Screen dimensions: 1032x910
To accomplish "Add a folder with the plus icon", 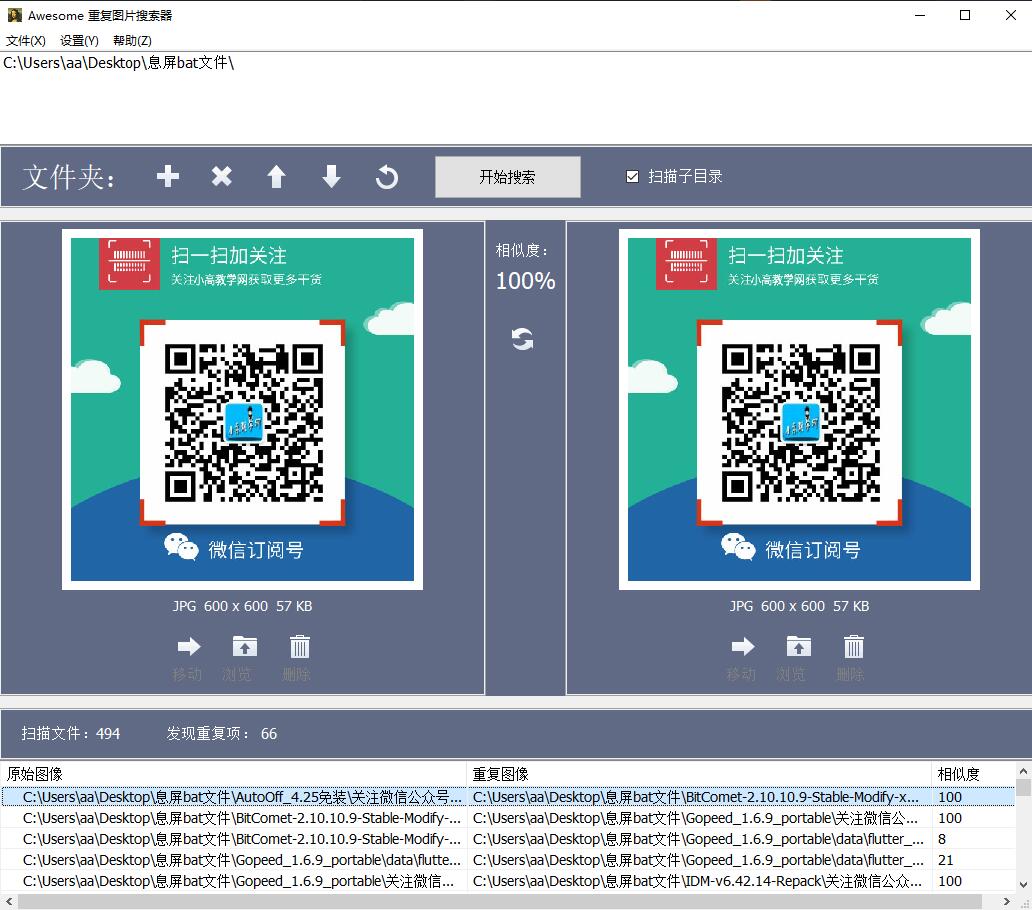I will (168, 176).
